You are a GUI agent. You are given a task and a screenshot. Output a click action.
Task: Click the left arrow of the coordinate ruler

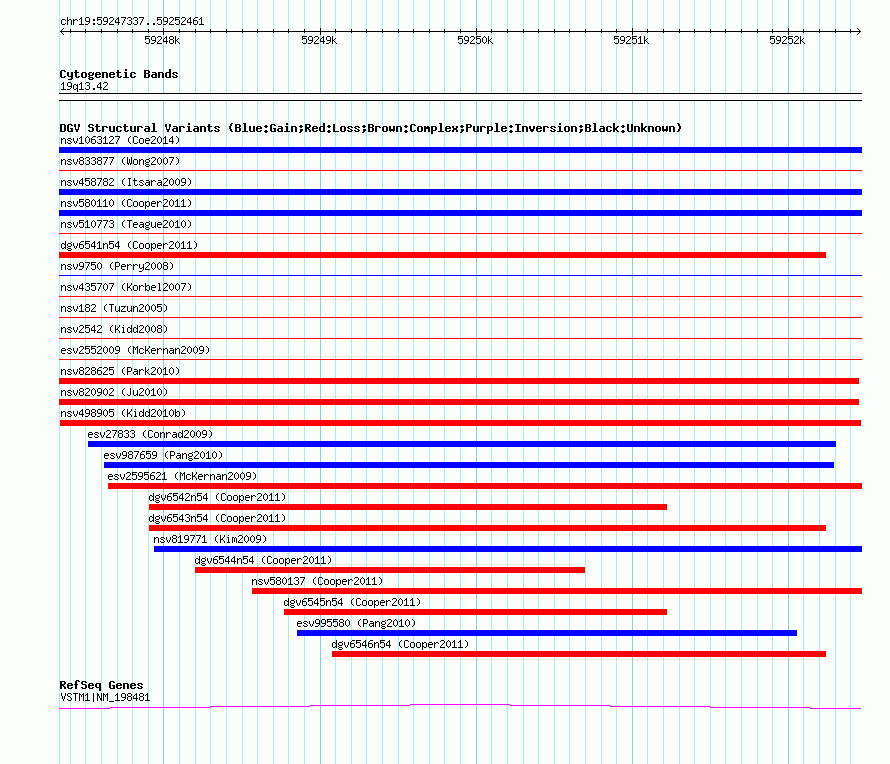(63, 31)
